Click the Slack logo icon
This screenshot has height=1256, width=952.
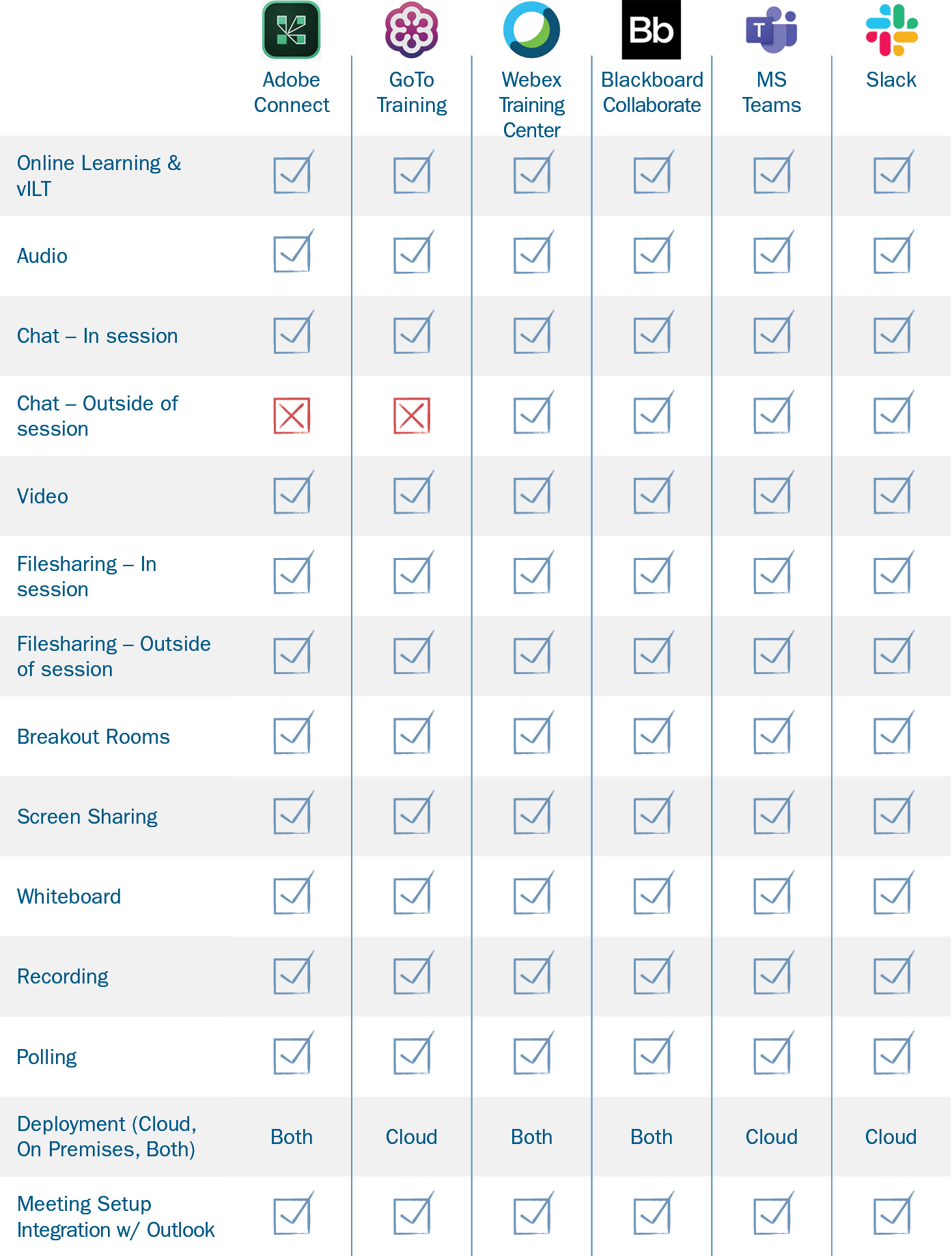tap(891, 30)
